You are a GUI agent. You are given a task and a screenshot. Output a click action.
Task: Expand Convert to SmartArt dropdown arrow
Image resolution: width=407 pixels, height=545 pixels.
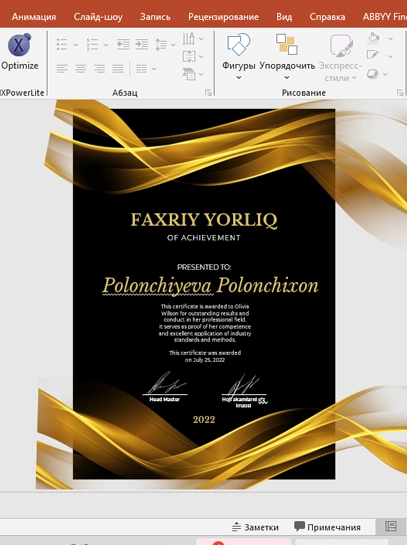click(201, 74)
